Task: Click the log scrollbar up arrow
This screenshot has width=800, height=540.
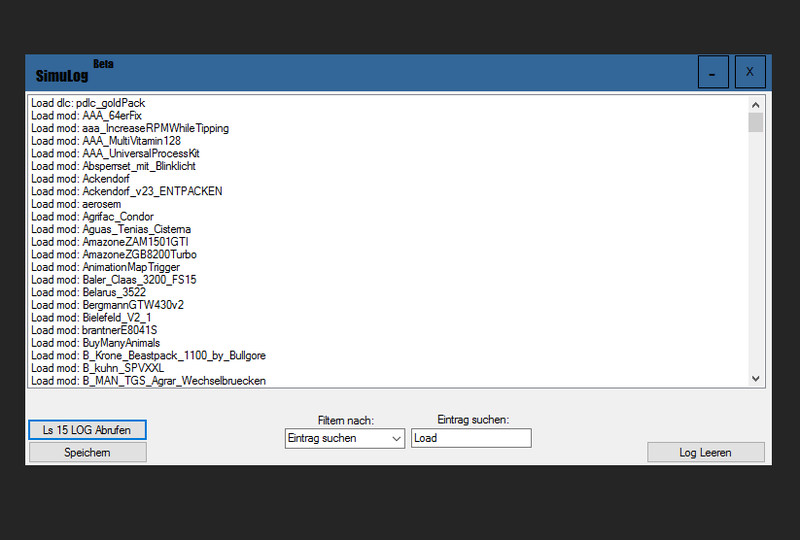Action: point(756,103)
